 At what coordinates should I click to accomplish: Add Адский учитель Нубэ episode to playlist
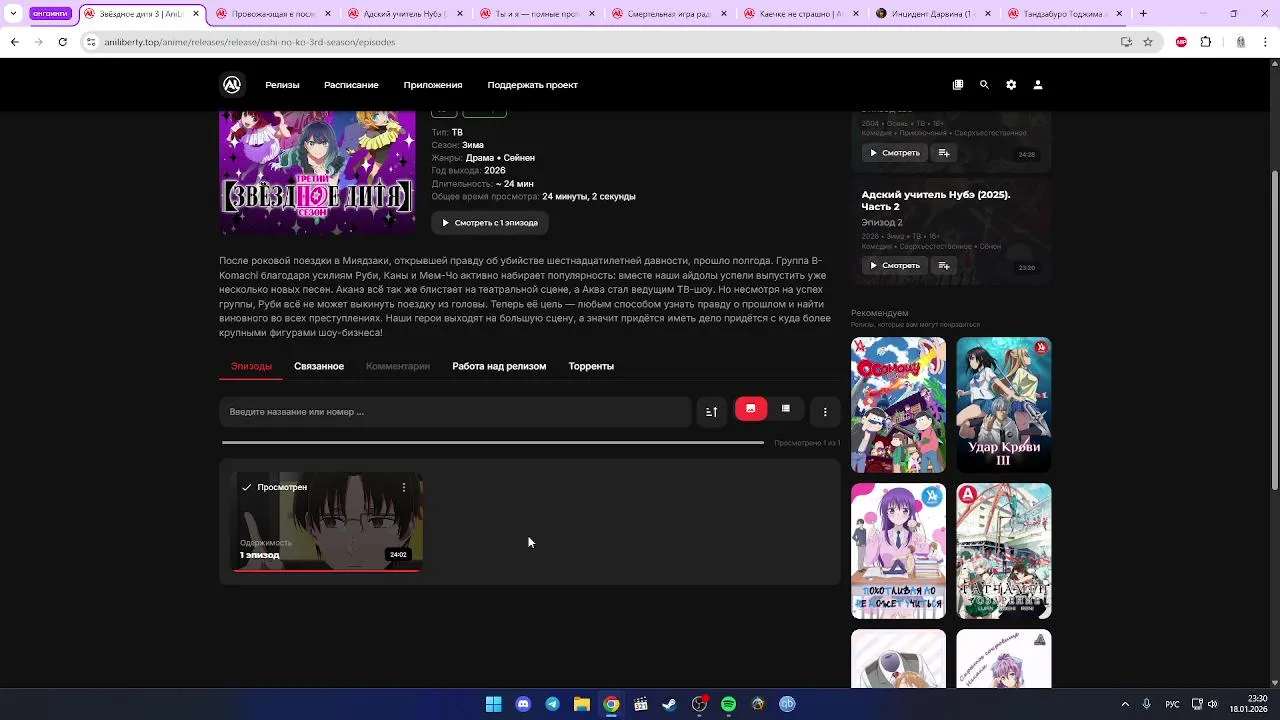944,265
